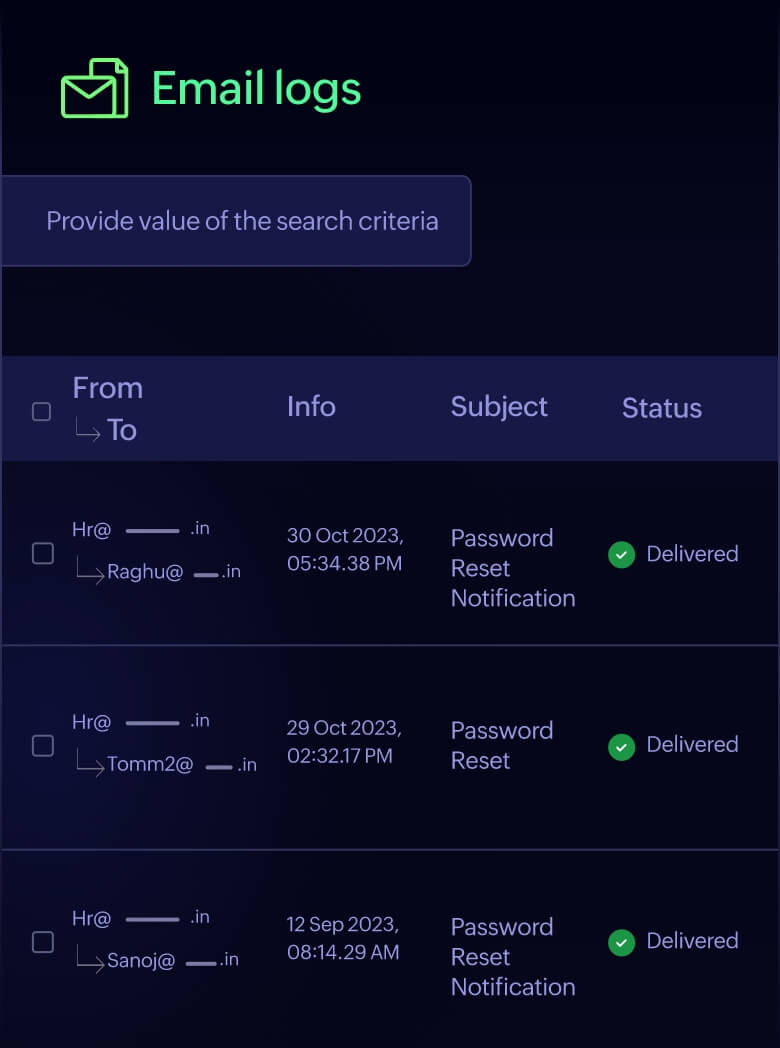Screen dimensions: 780x1048
Task: Select all emails via header checkbox
Action: tap(41, 410)
